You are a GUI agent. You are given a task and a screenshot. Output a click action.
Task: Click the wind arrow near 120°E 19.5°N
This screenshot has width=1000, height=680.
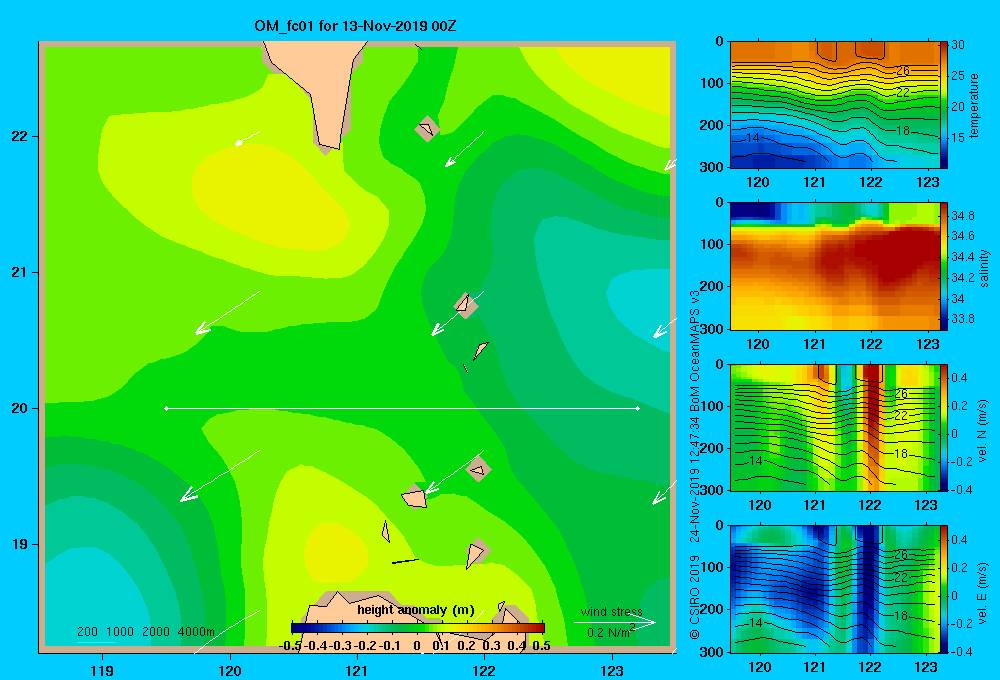click(220, 476)
